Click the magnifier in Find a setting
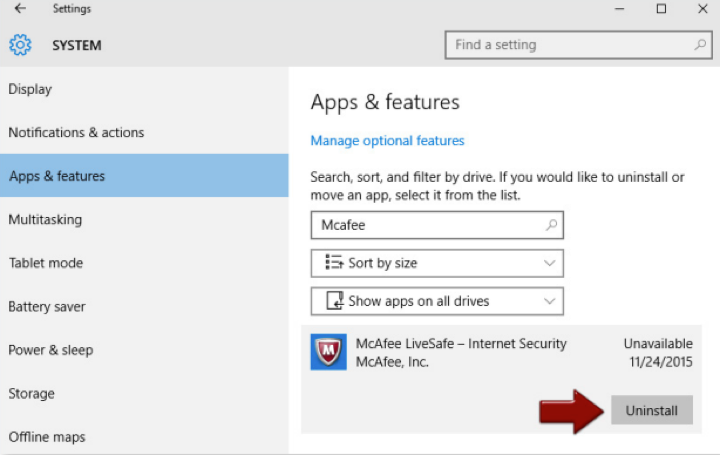Screen dimensions: 720x455 click(x=700, y=45)
